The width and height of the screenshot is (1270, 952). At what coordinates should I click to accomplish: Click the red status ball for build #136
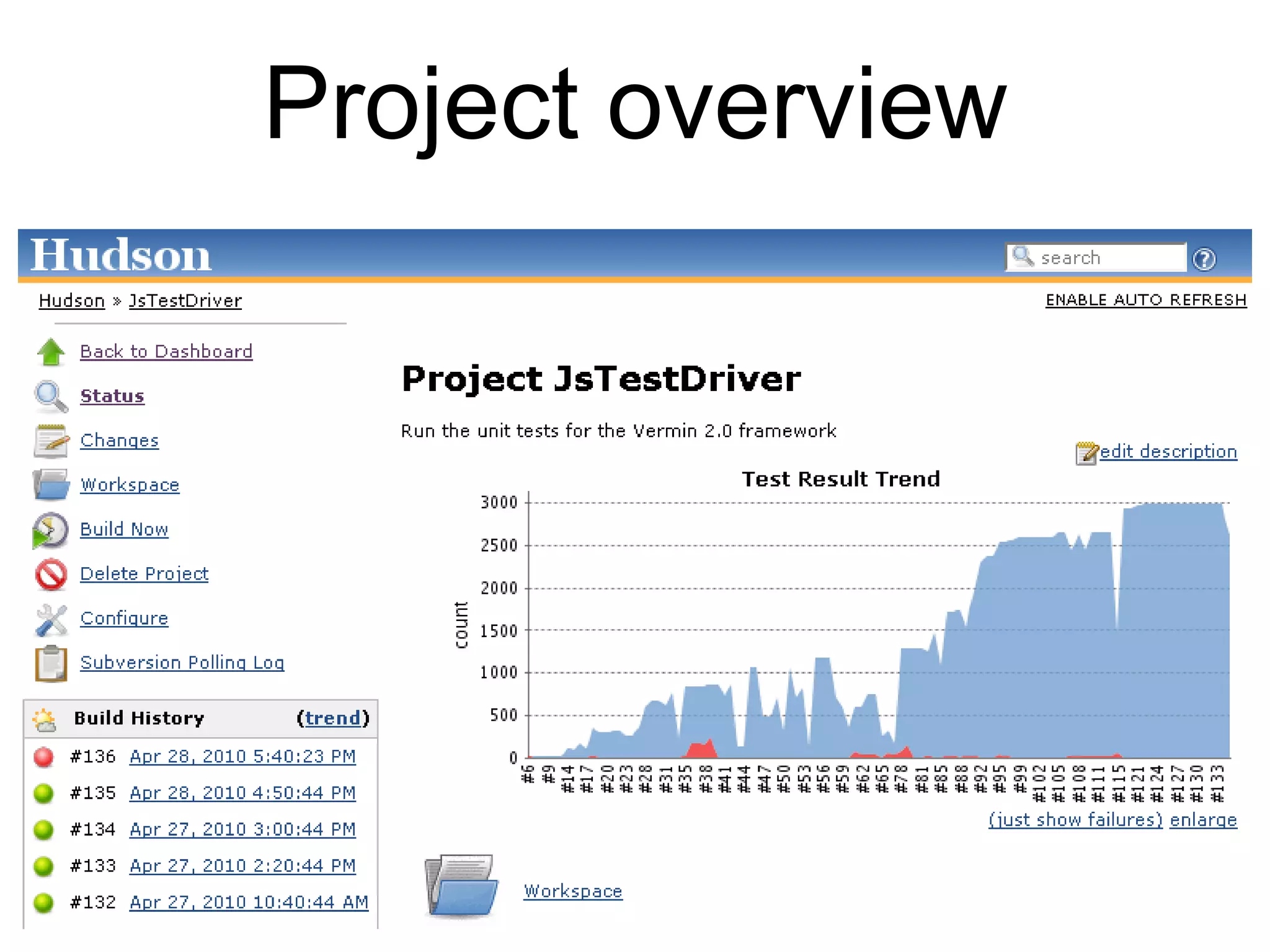click(43, 757)
